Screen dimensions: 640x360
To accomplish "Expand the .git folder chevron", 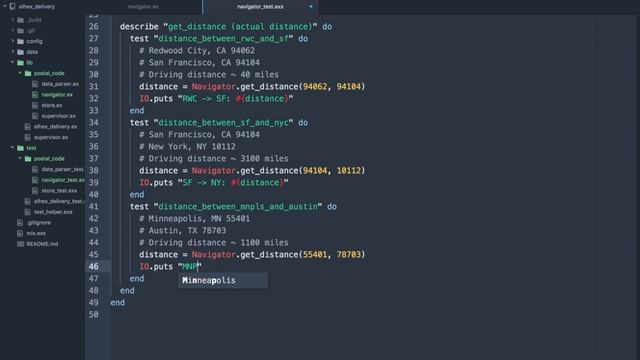I will pyautogui.click(x=13, y=31).
